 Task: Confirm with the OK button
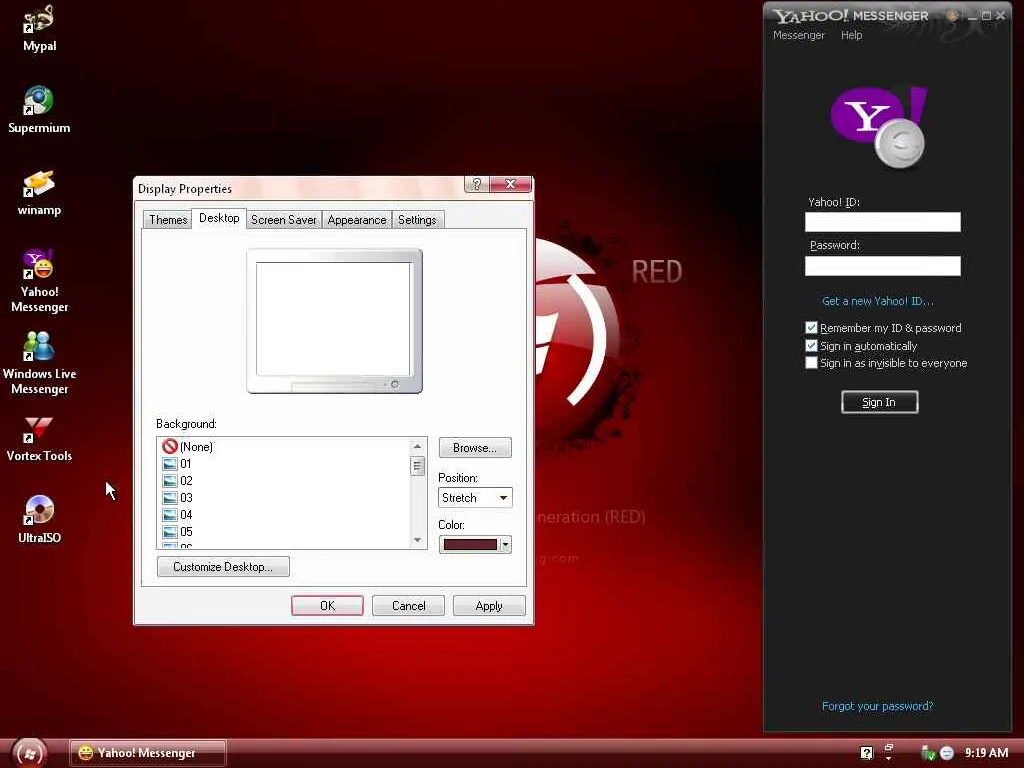pyautogui.click(x=327, y=606)
